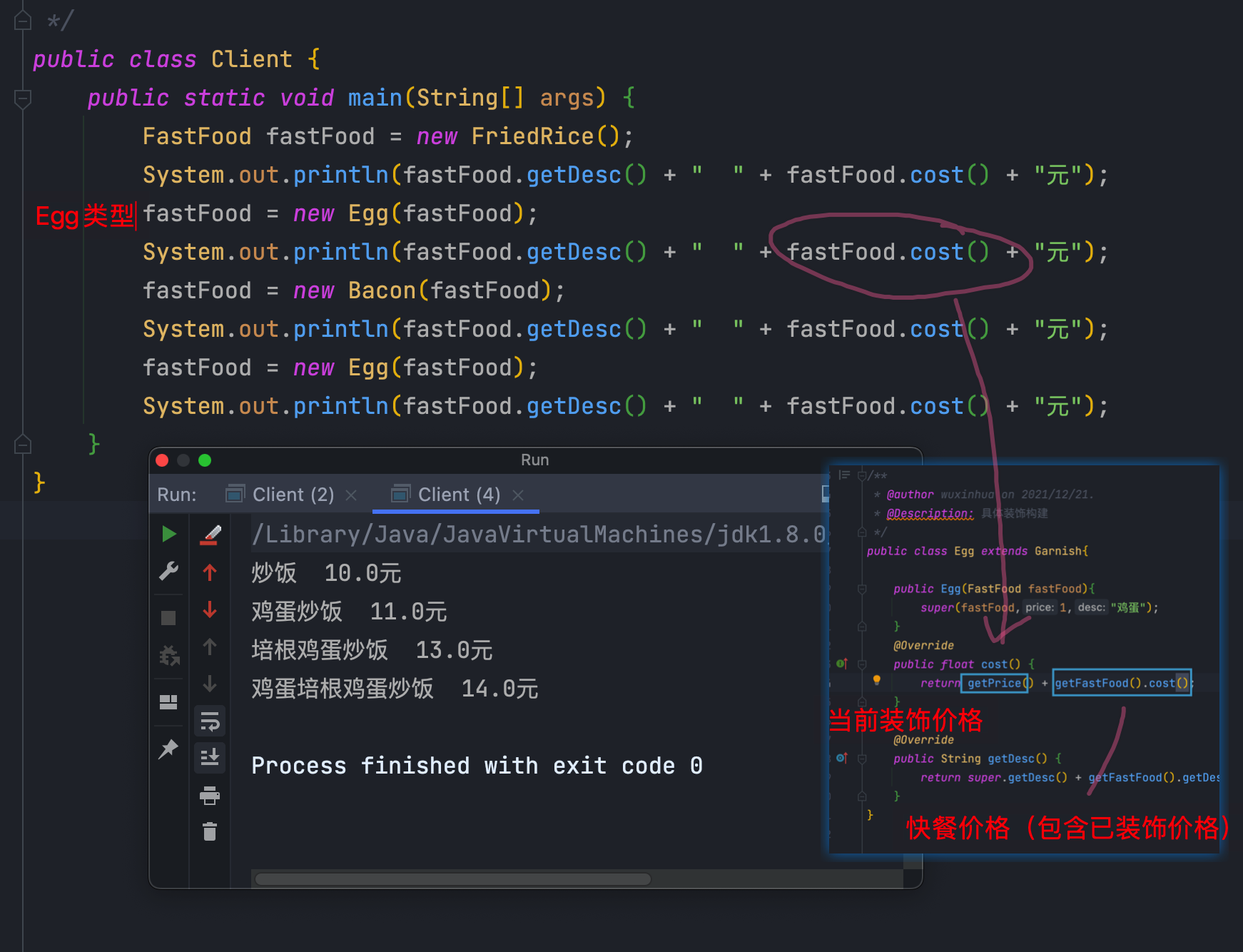Click the gutter marker beside Egg cost() method
Screen dimensions: 1243x952
pyautogui.click(x=842, y=664)
